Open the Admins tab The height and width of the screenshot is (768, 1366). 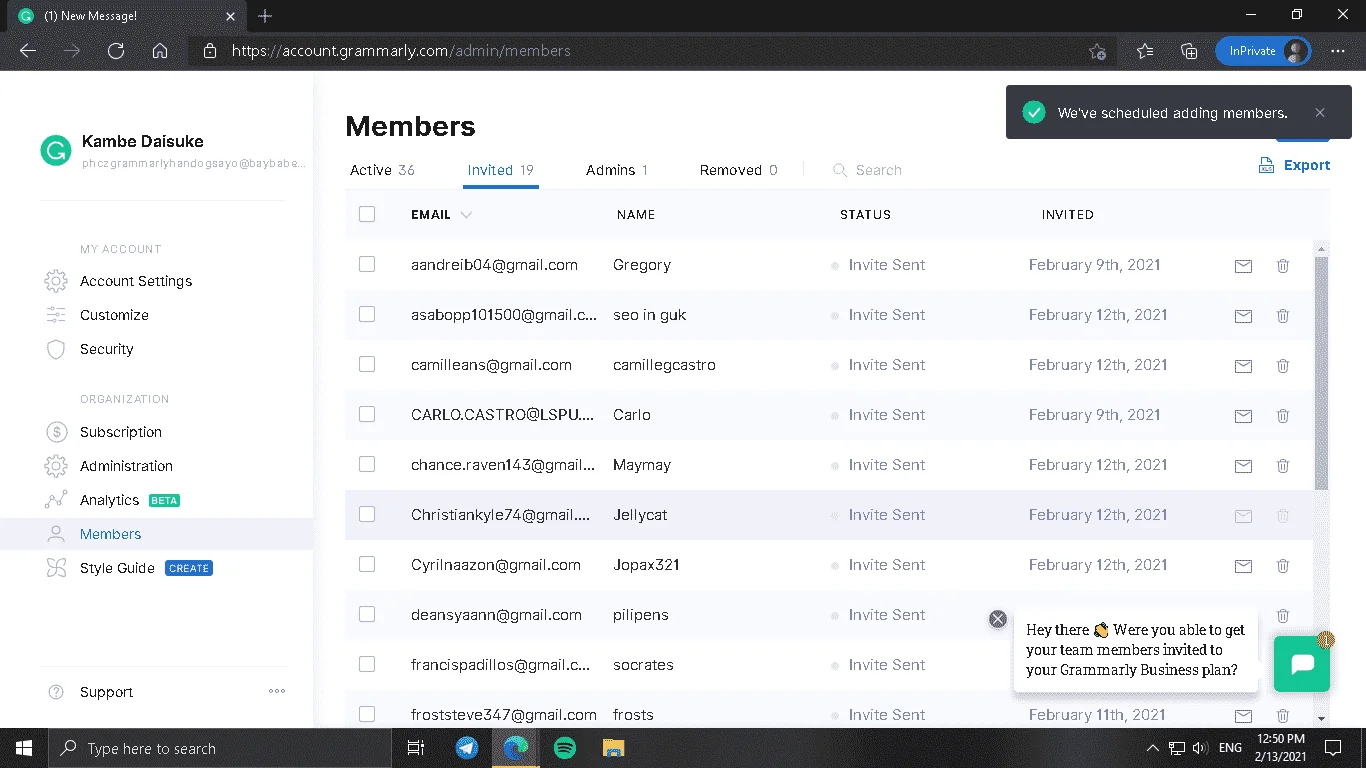point(617,170)
